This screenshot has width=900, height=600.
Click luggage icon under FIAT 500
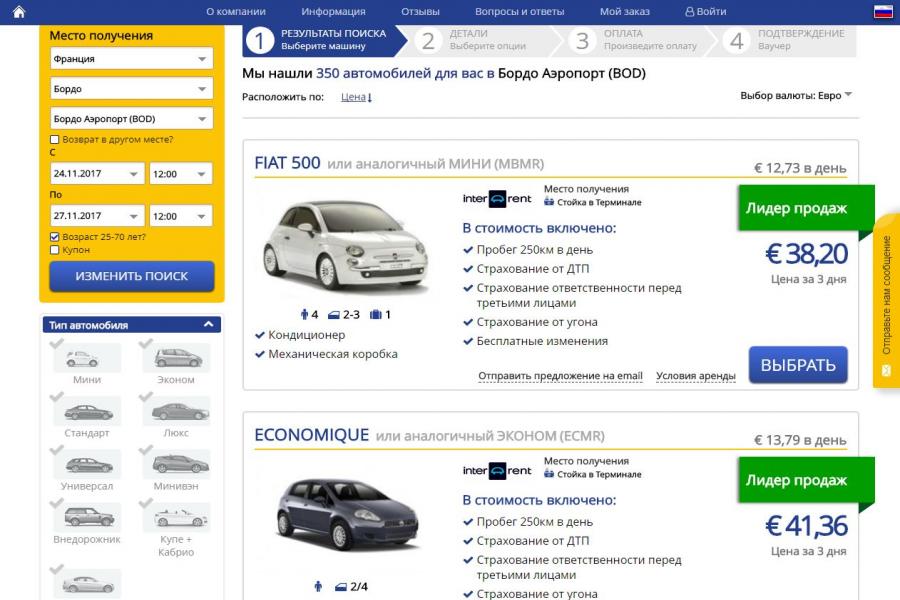[376, 314]
